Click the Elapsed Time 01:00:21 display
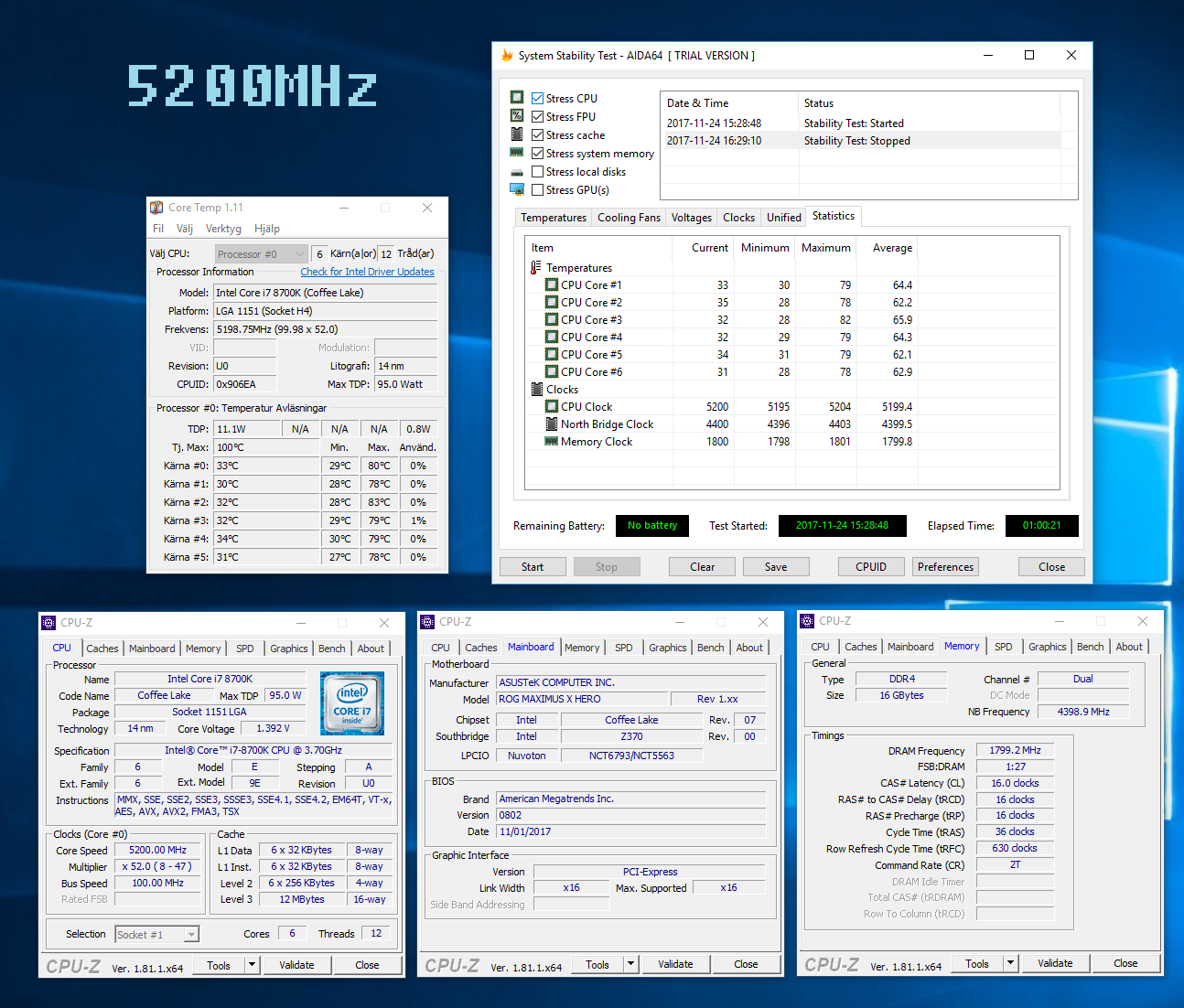1184x1008 pixels. click(1042, 526)
